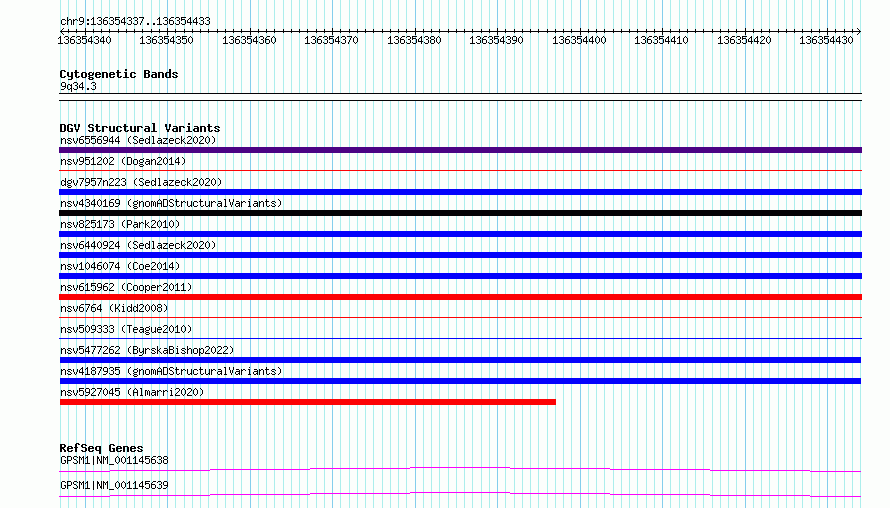890x508 pixels.
Task: Open second gnomAD variant nsv4187935 label
Action: (171, 371)
